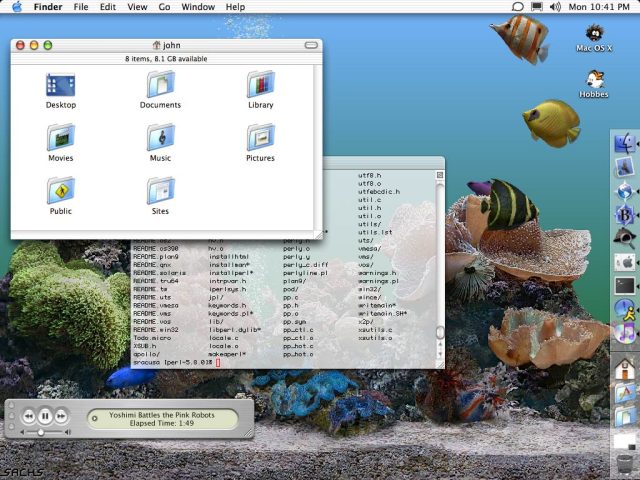Click the quiet speaker icon in iTunes player

22,432
